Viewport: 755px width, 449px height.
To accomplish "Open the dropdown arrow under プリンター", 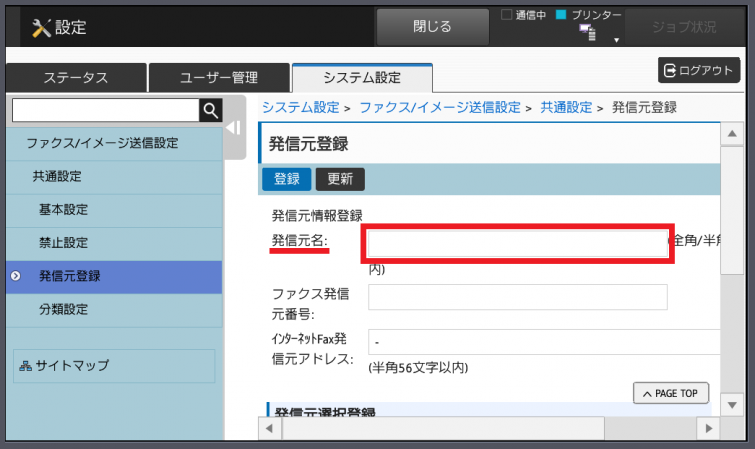I will 616,40.
